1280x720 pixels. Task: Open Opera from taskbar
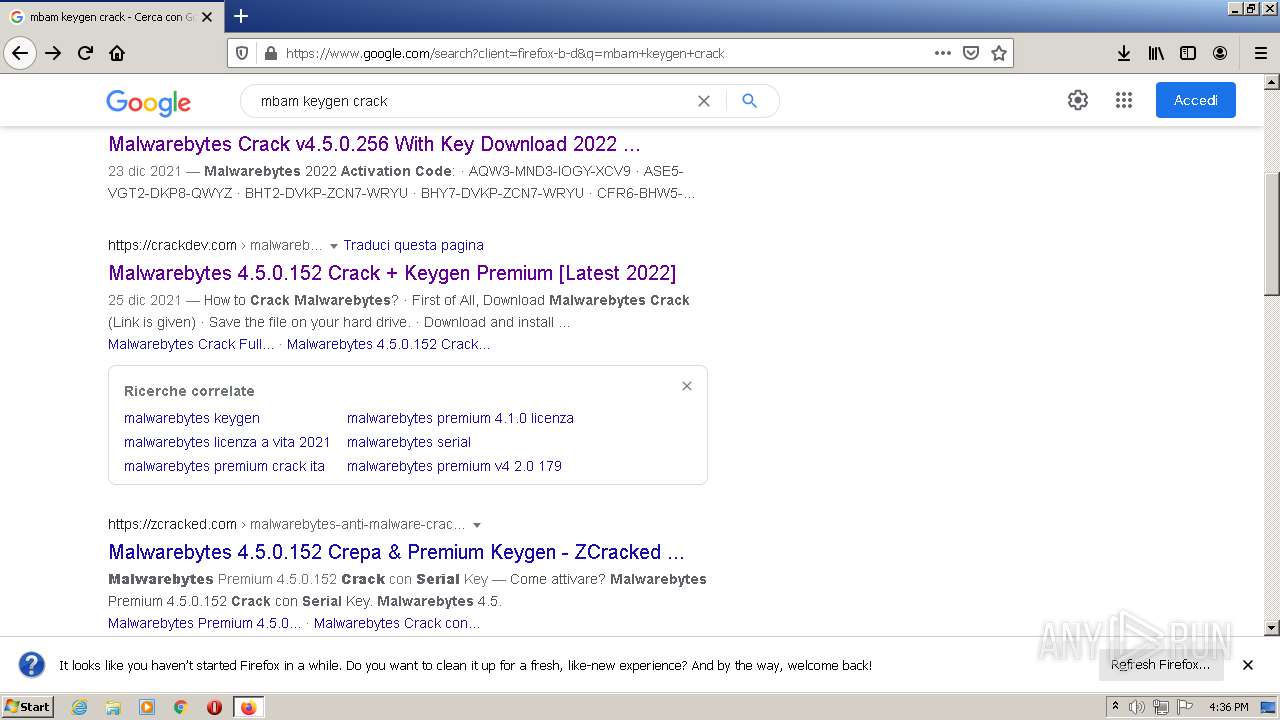pyautogui.click(x=214, y=707)
